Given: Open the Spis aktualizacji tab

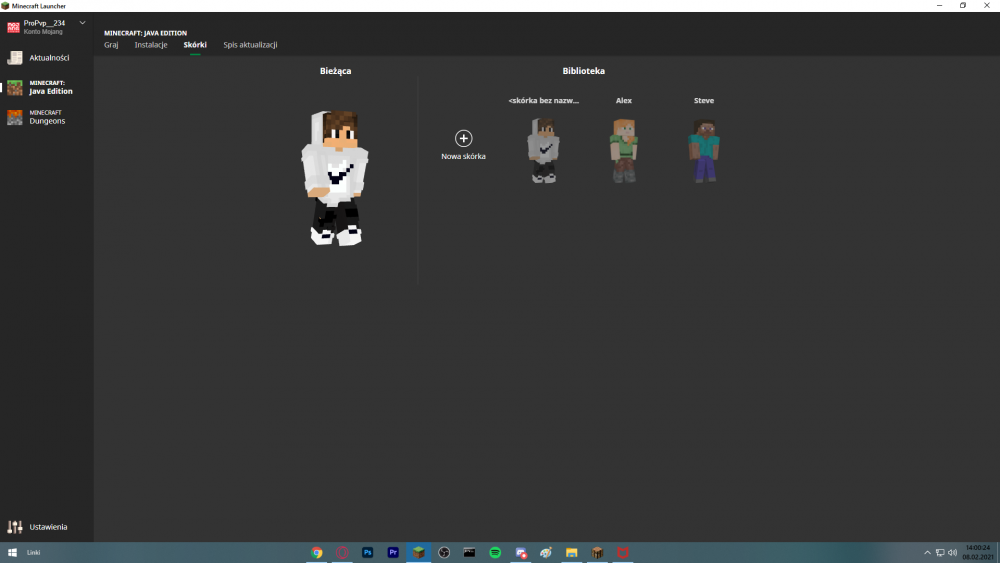Looking at the screenshot, I should pyautogui.click(x=250, y=45).
